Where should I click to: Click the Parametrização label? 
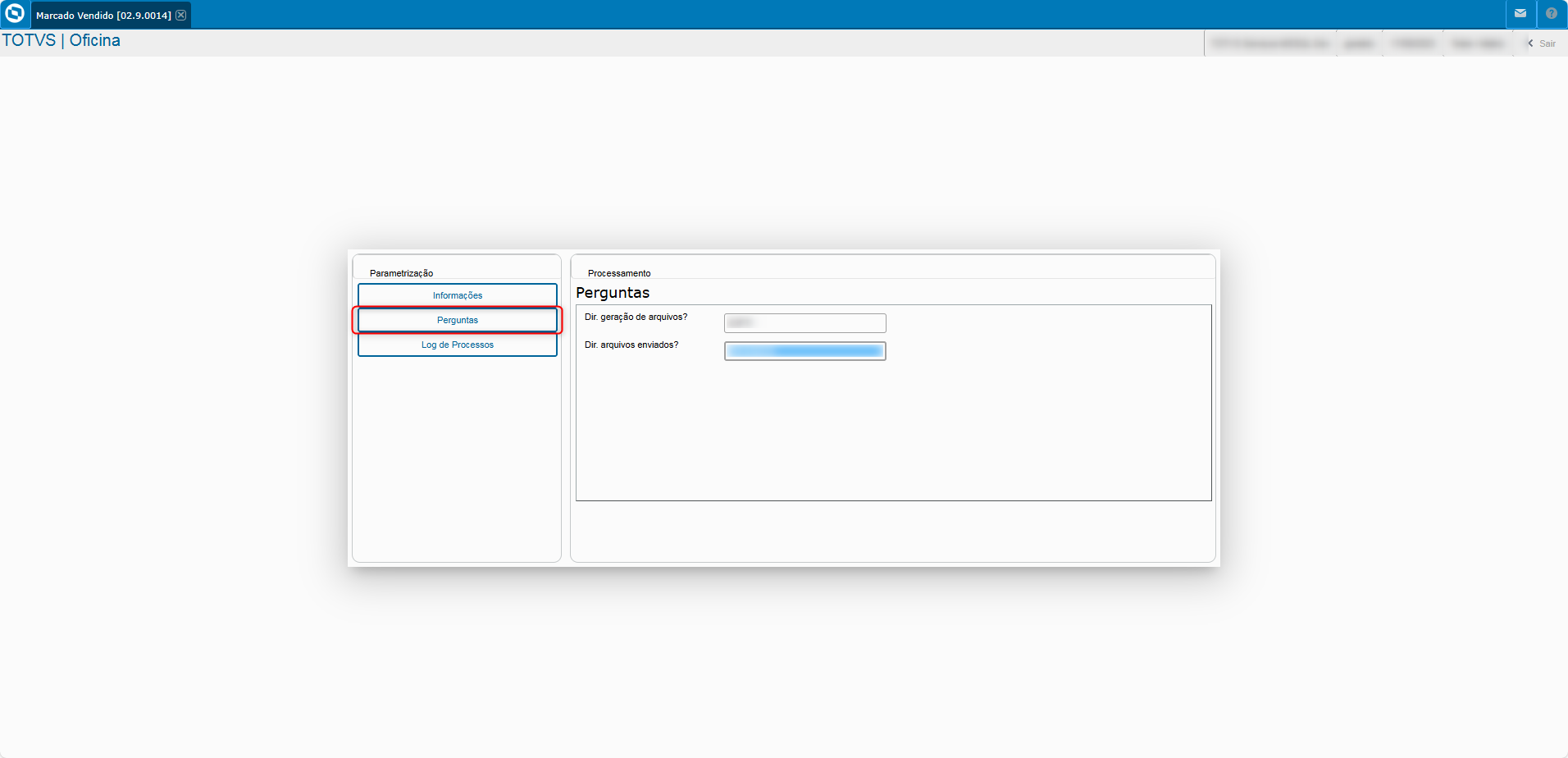[x=401, y=273]
